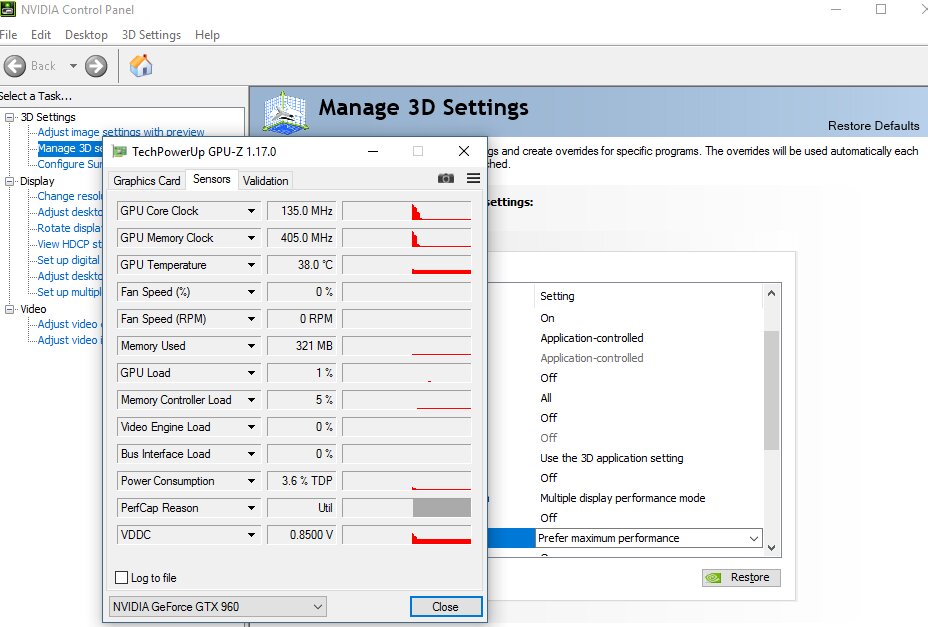928x627 pixels.
Task: Select the Use the 3D application setting row
Action: point(611,458)
